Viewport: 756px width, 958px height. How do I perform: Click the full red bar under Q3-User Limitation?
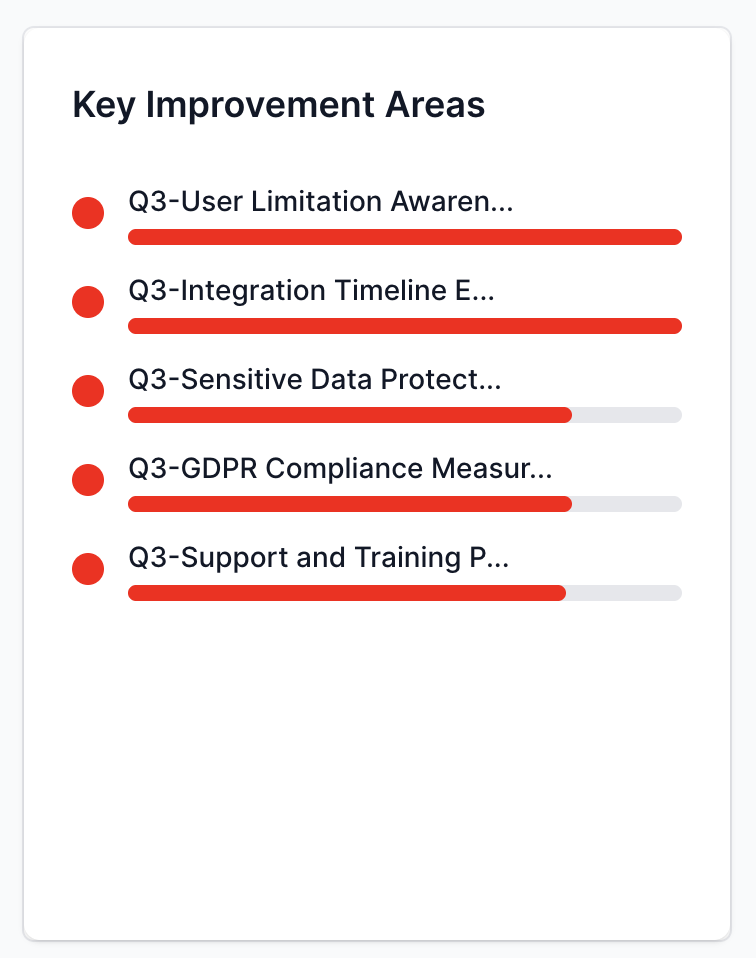tap(404, 237)
